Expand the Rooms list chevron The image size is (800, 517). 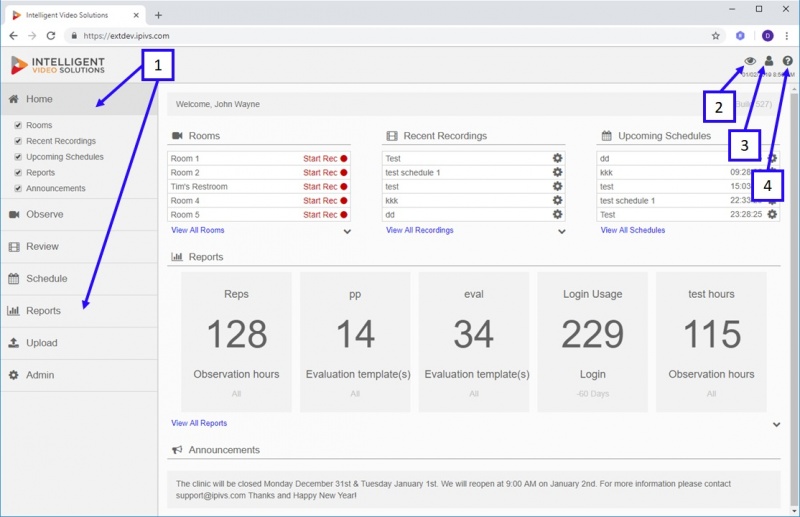pyautogui.click(x=347, y=231)
